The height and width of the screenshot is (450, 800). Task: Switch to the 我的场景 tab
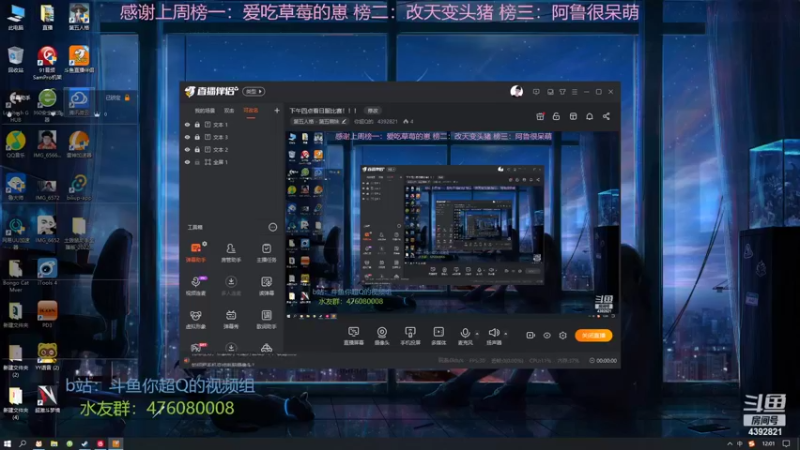pyautogui.click(x=205, y=111)
